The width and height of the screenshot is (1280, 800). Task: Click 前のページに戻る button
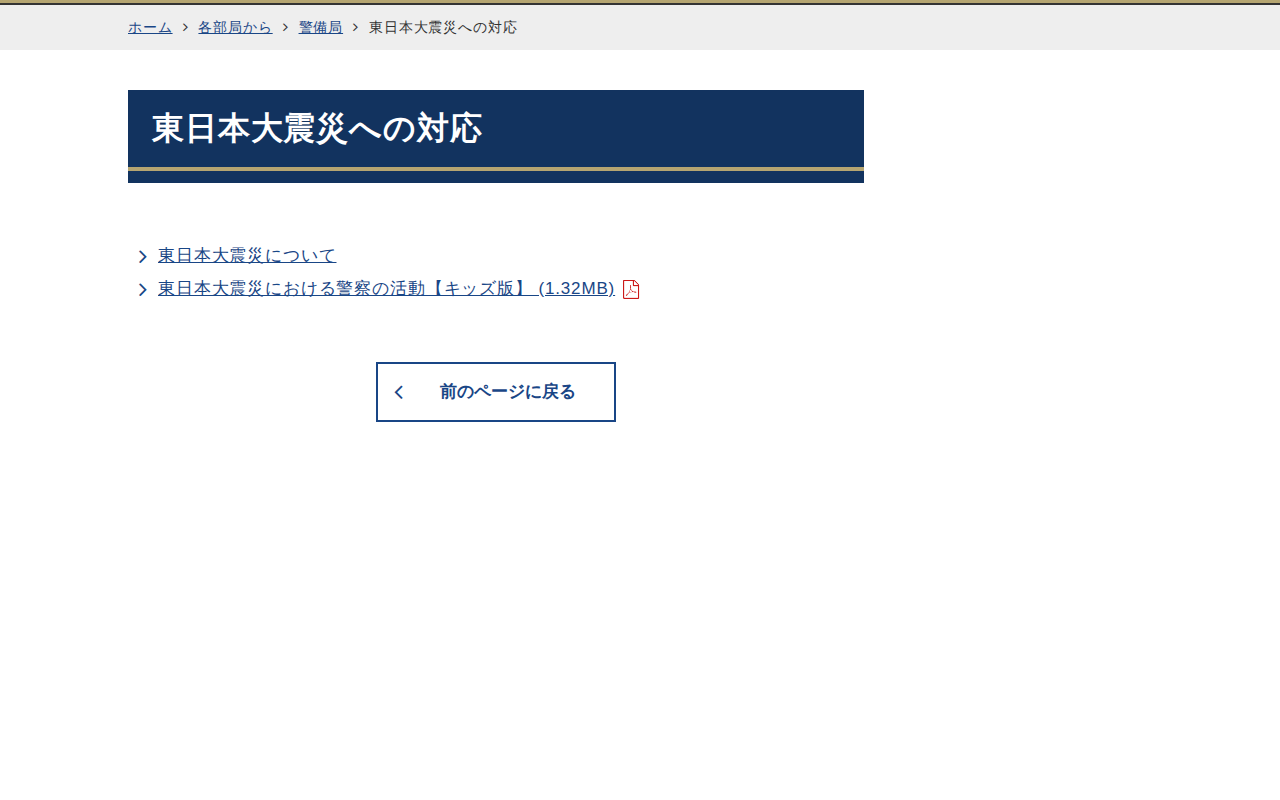coord(496,392)
